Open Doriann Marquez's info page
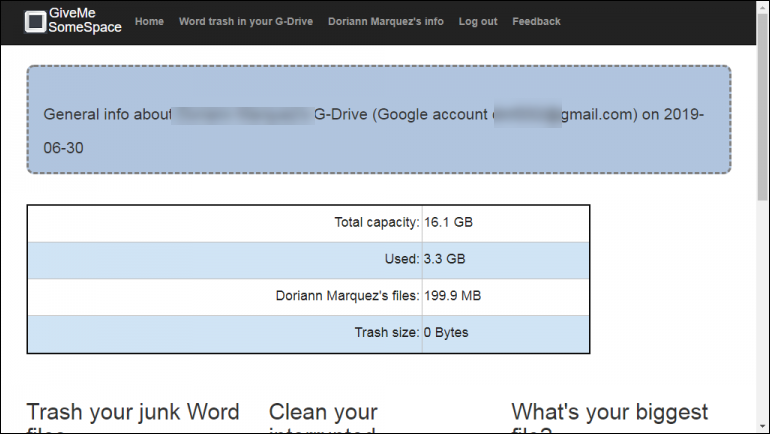This screenshot has width=770, height=434. (385, 21)
